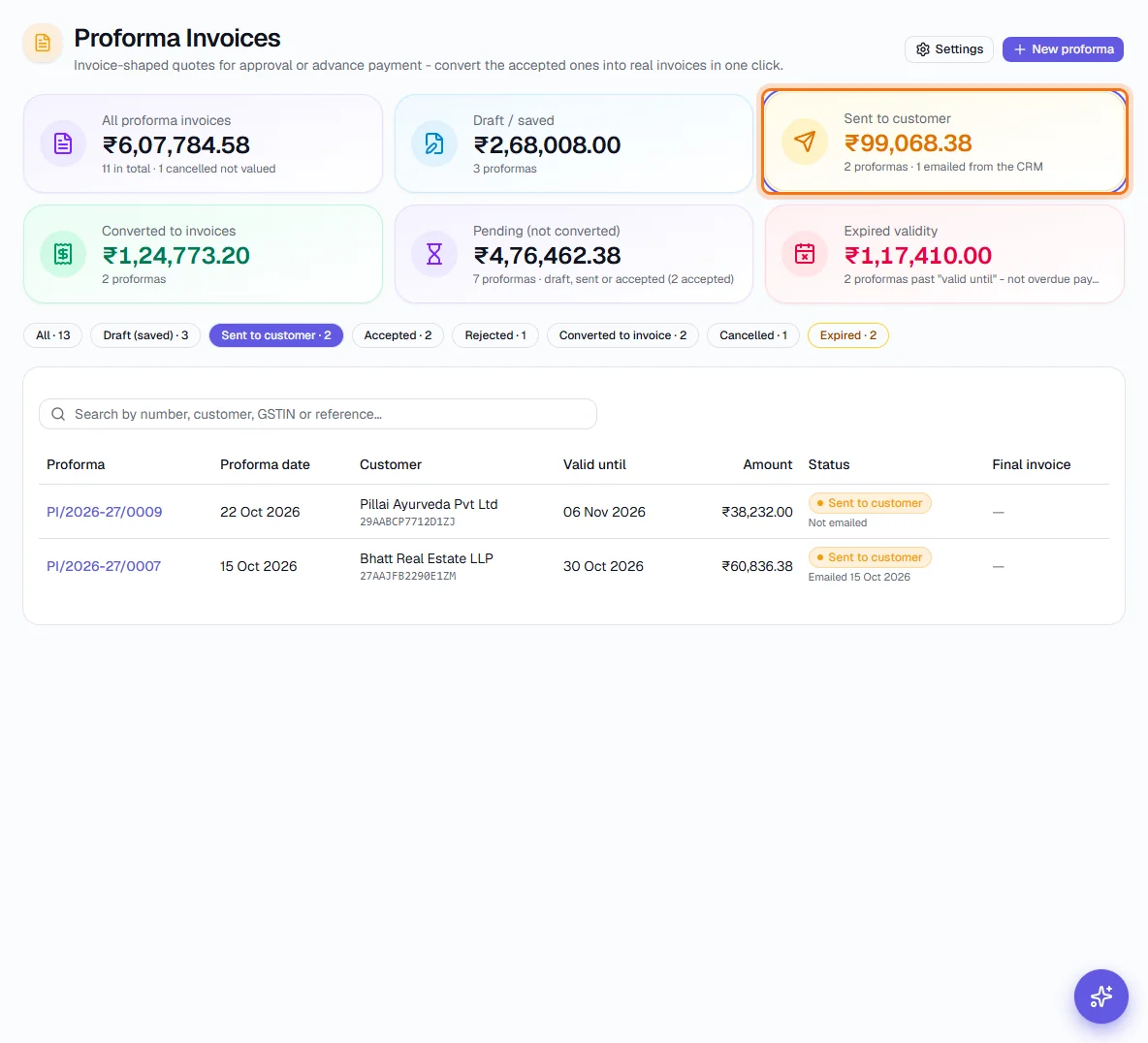Click the Valid until column header
This screenshot has width=1148, height=1043.
point(594,464)
